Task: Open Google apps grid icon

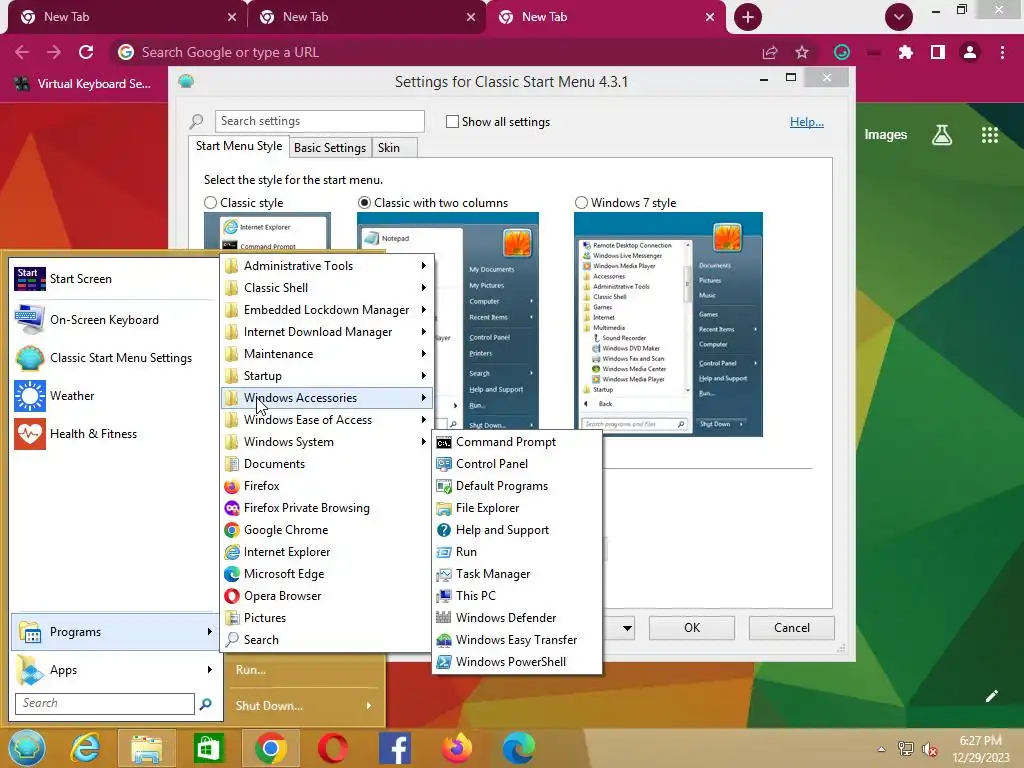Action: [x=990, y=135]
